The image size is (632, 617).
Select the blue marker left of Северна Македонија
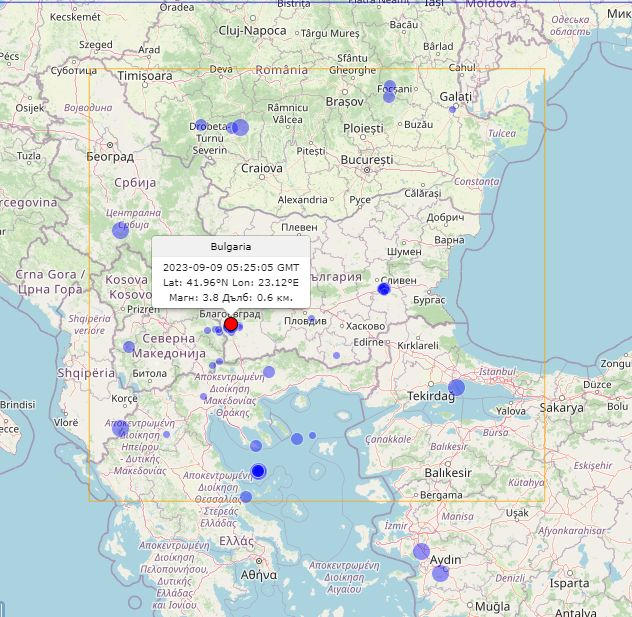coord(129,347)
